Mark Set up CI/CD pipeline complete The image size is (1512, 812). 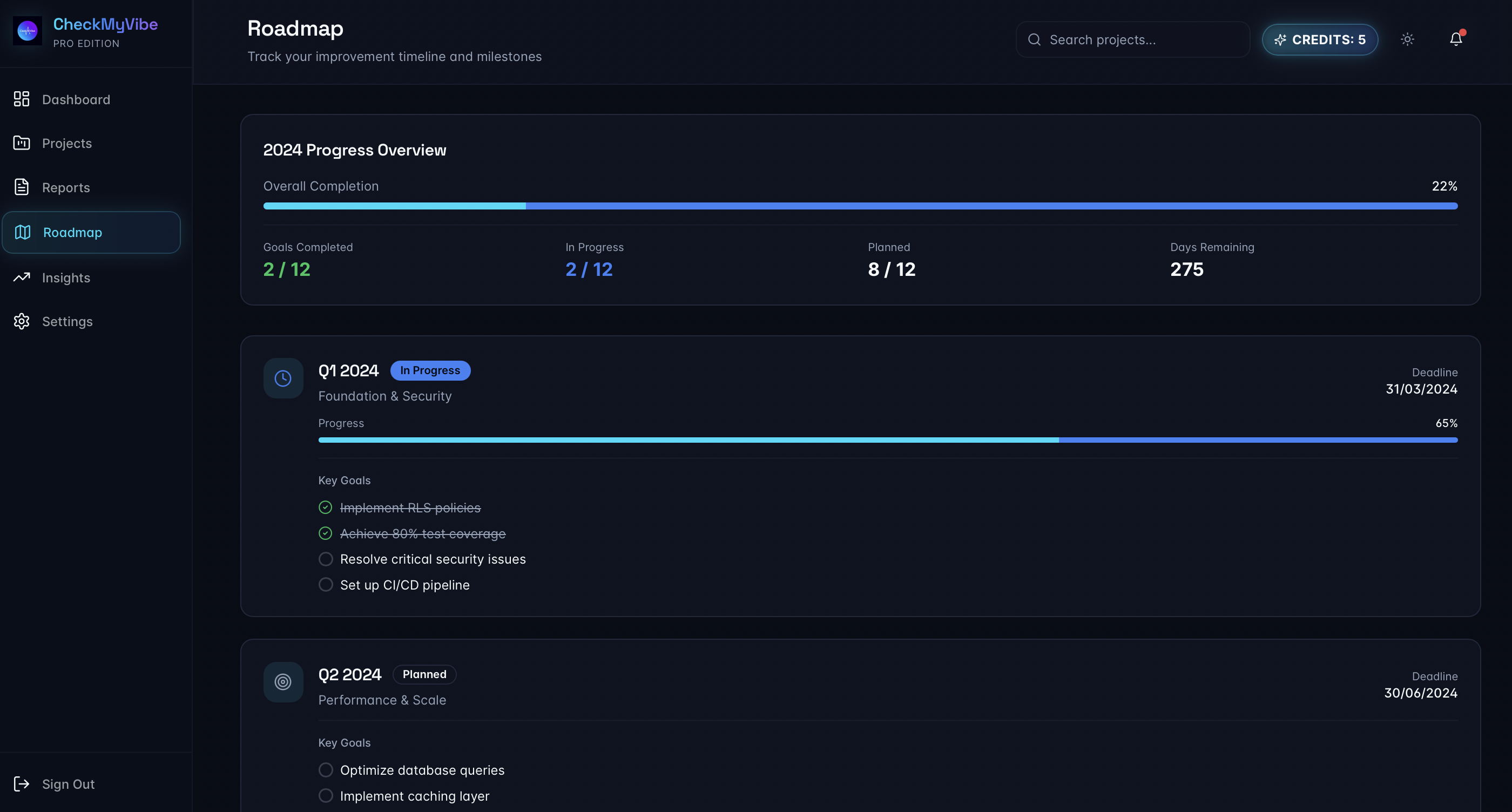coord(326,585)
